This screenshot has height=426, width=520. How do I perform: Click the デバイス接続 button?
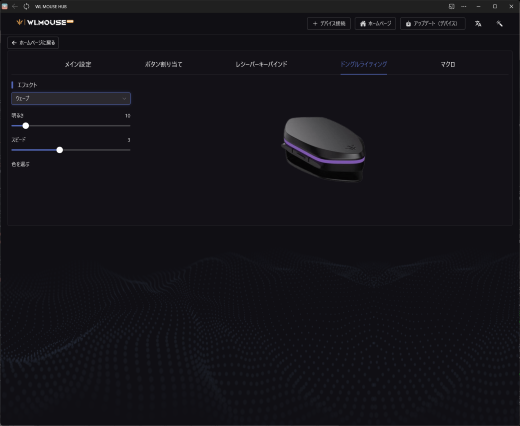(x=329, y=24)
